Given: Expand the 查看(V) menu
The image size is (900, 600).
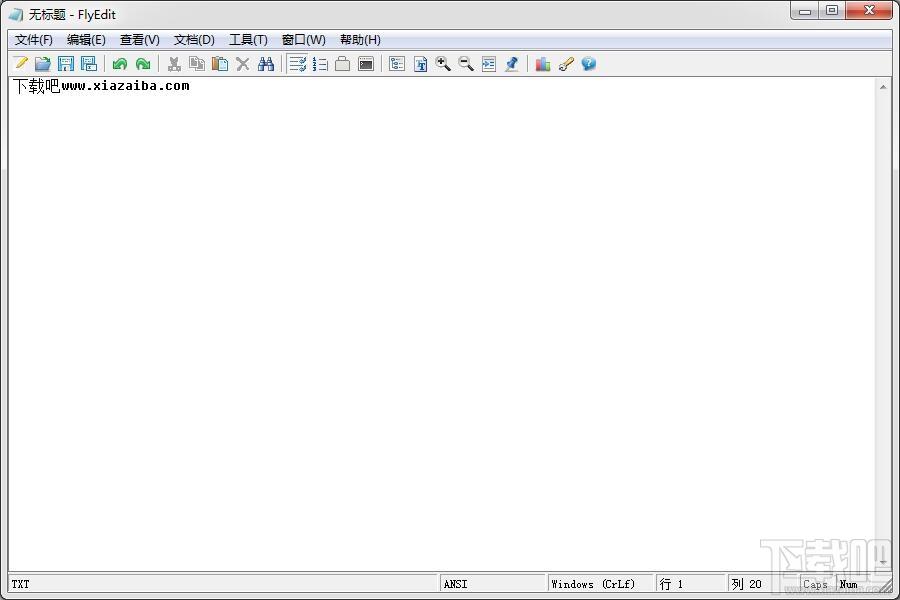Looking at the screenshot, I should tap(140, 40).
